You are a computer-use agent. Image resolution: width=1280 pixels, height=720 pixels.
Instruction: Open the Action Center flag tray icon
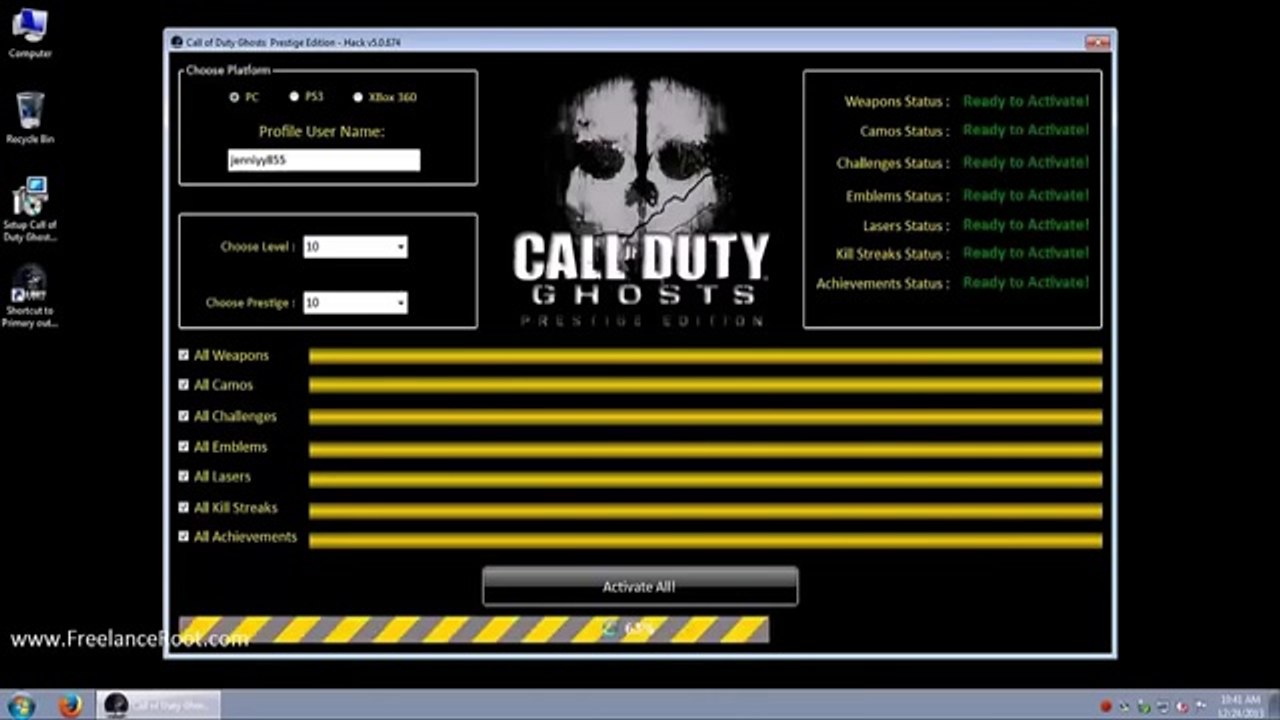tap(1200, 706)
